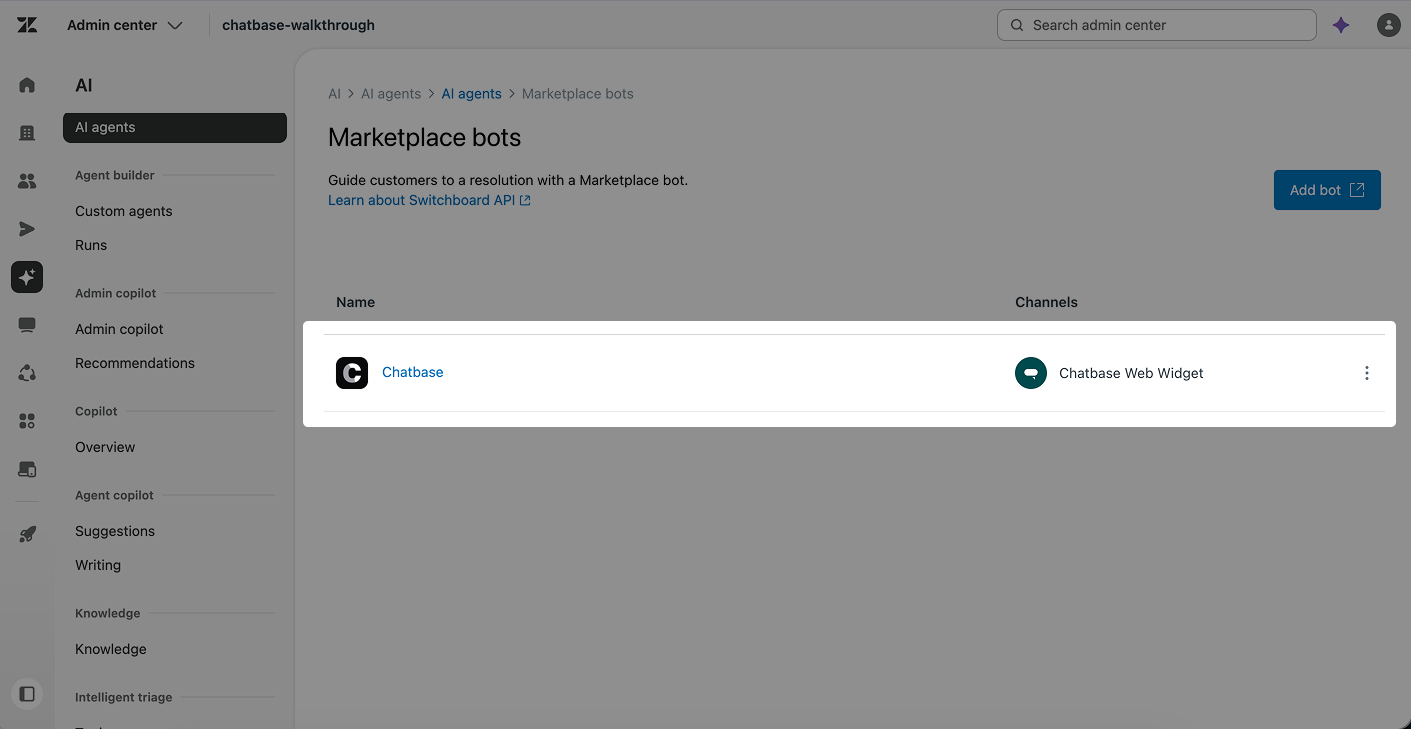This screenshot has height=729, width=1411.
Task: Click the AI breadcrumb link
Action: point(334,94)
